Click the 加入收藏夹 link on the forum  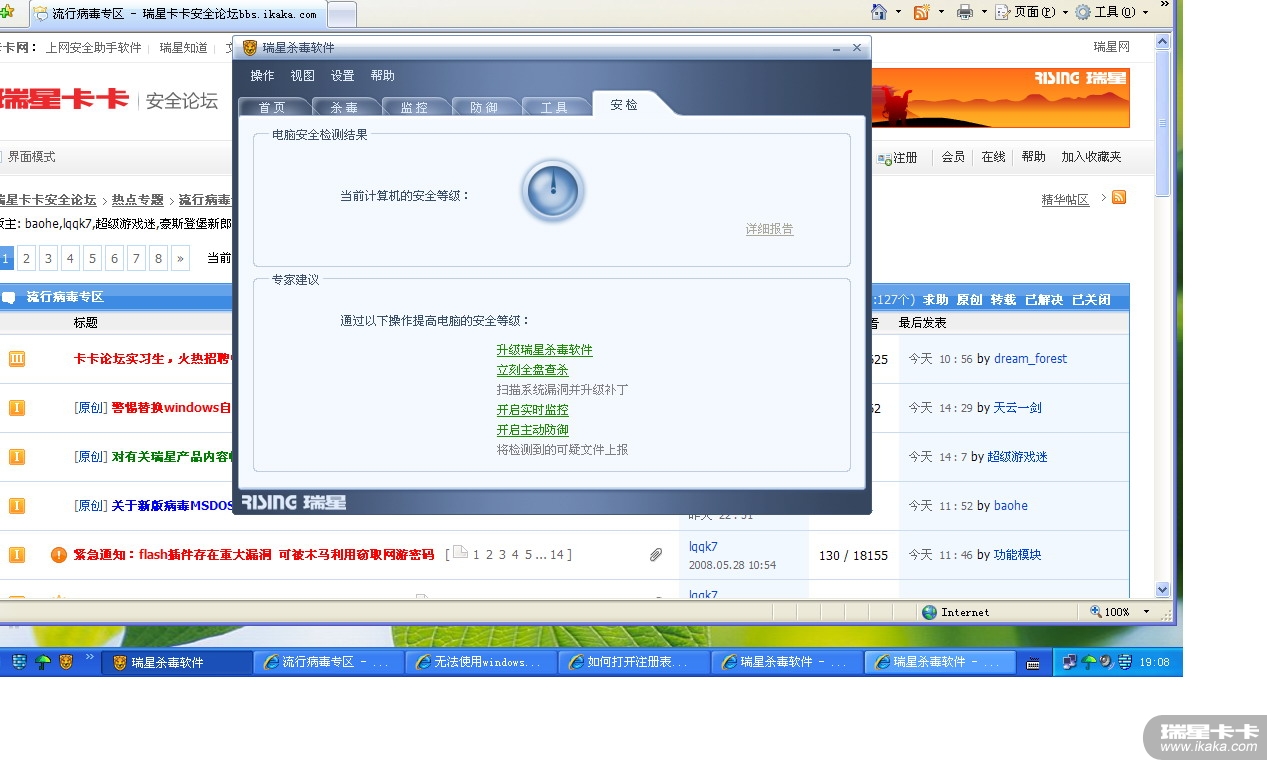point(1091,157)
